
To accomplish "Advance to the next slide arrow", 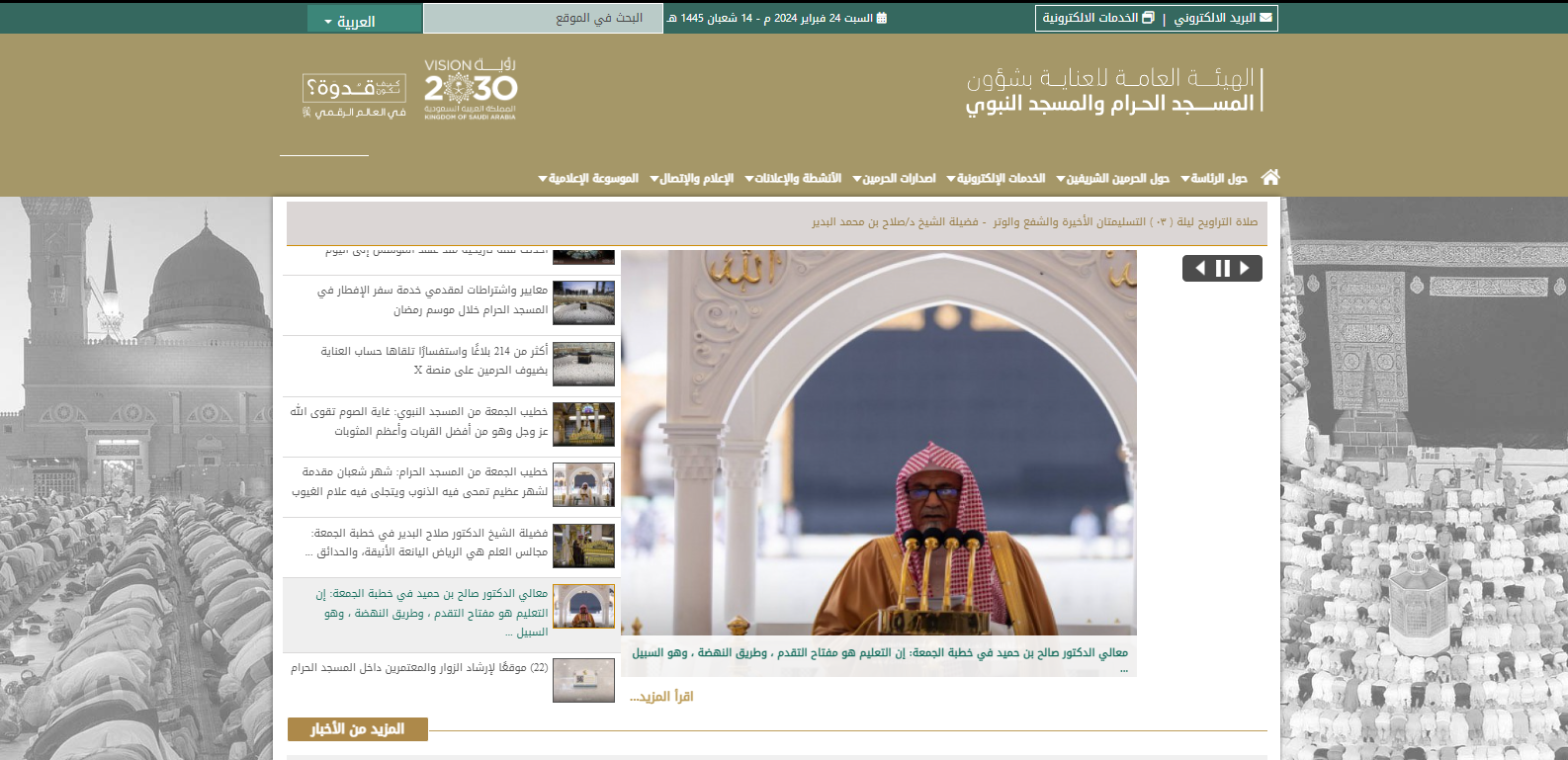I will [1245, 268].
